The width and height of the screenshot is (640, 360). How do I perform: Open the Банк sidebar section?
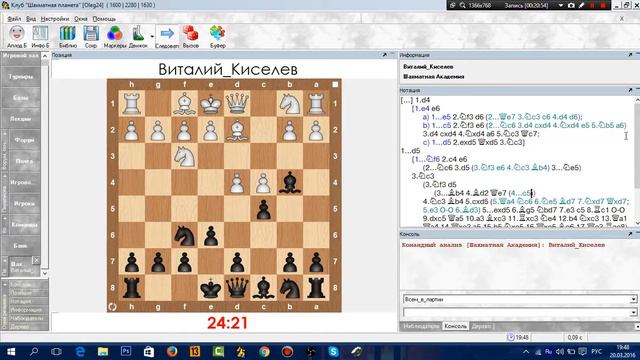21,246
